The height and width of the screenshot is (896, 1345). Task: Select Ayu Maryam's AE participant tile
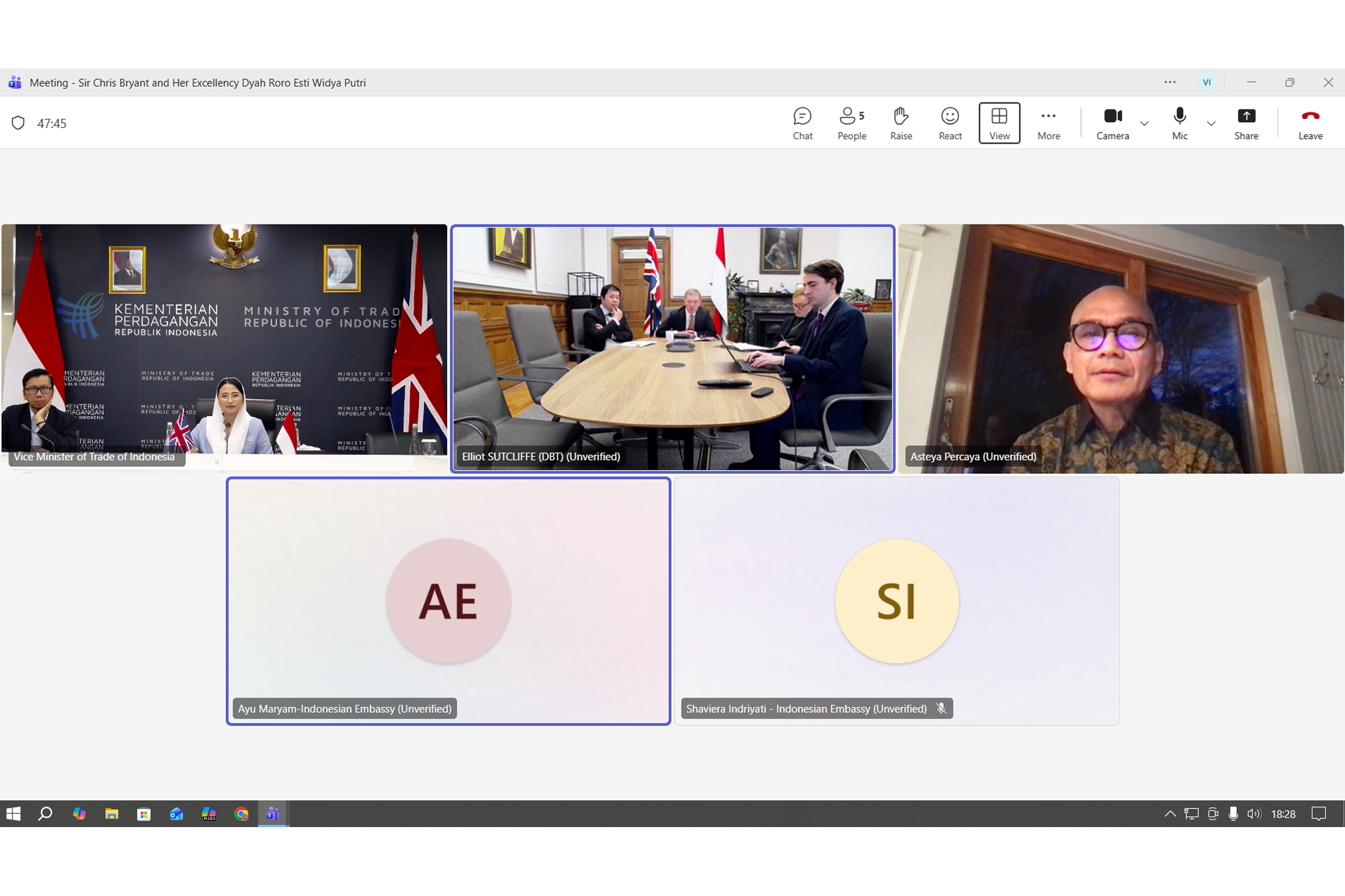[449, 601]
